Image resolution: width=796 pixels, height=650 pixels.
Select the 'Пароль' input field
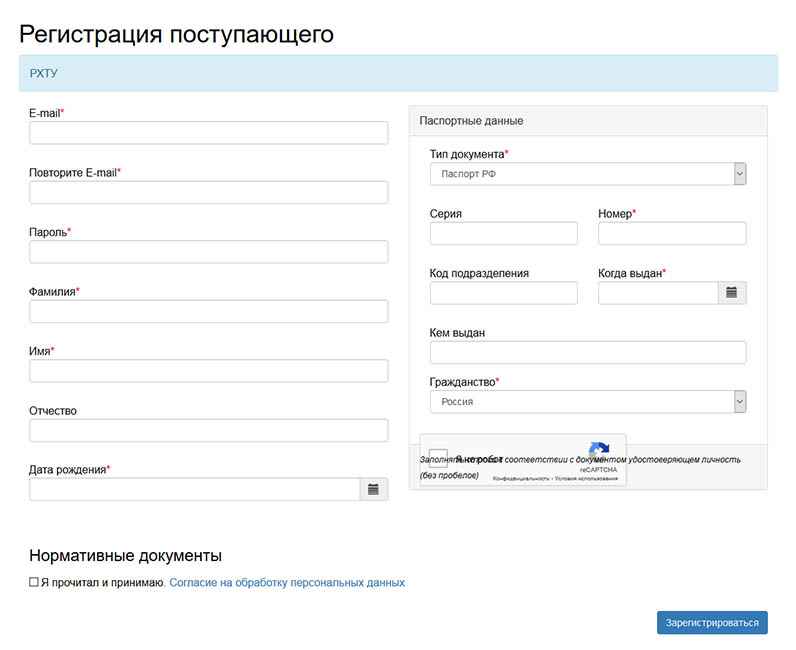208,252
